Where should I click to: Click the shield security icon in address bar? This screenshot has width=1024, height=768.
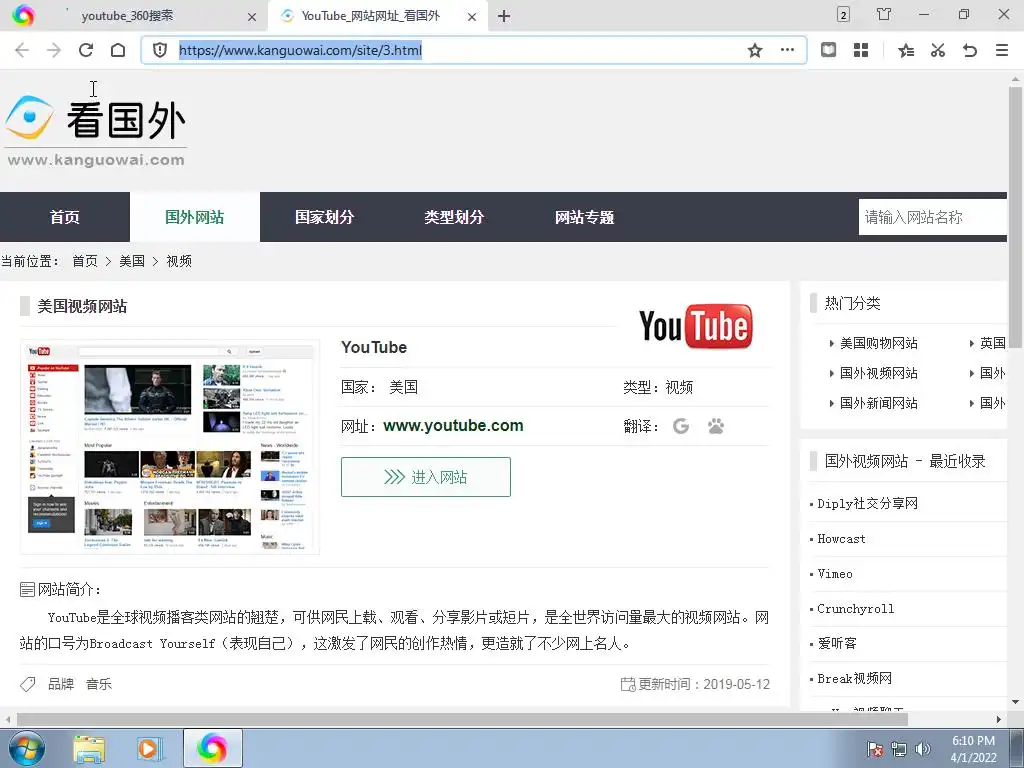pyautogui.click(x=160, y=50)
